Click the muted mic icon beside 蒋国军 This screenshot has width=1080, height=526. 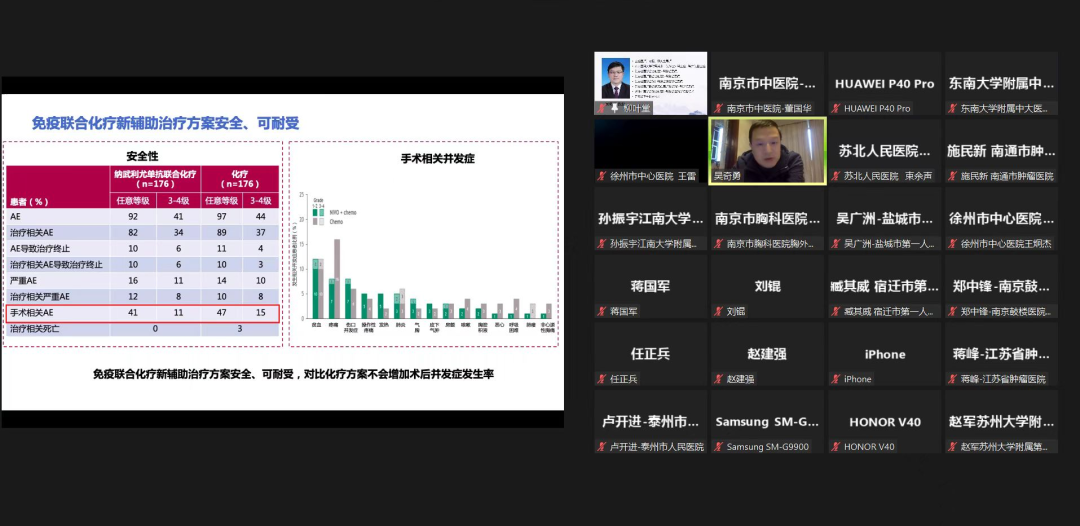tap(602, 311)
